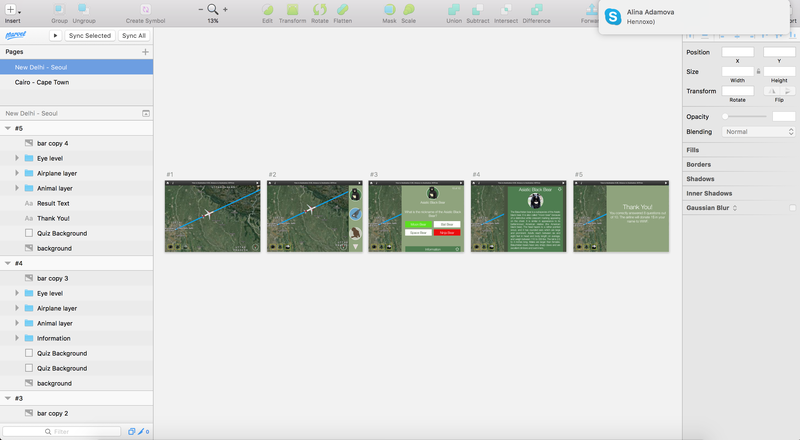
Task: Expand the Information folder in #4
Action: (x=17, y=338)
